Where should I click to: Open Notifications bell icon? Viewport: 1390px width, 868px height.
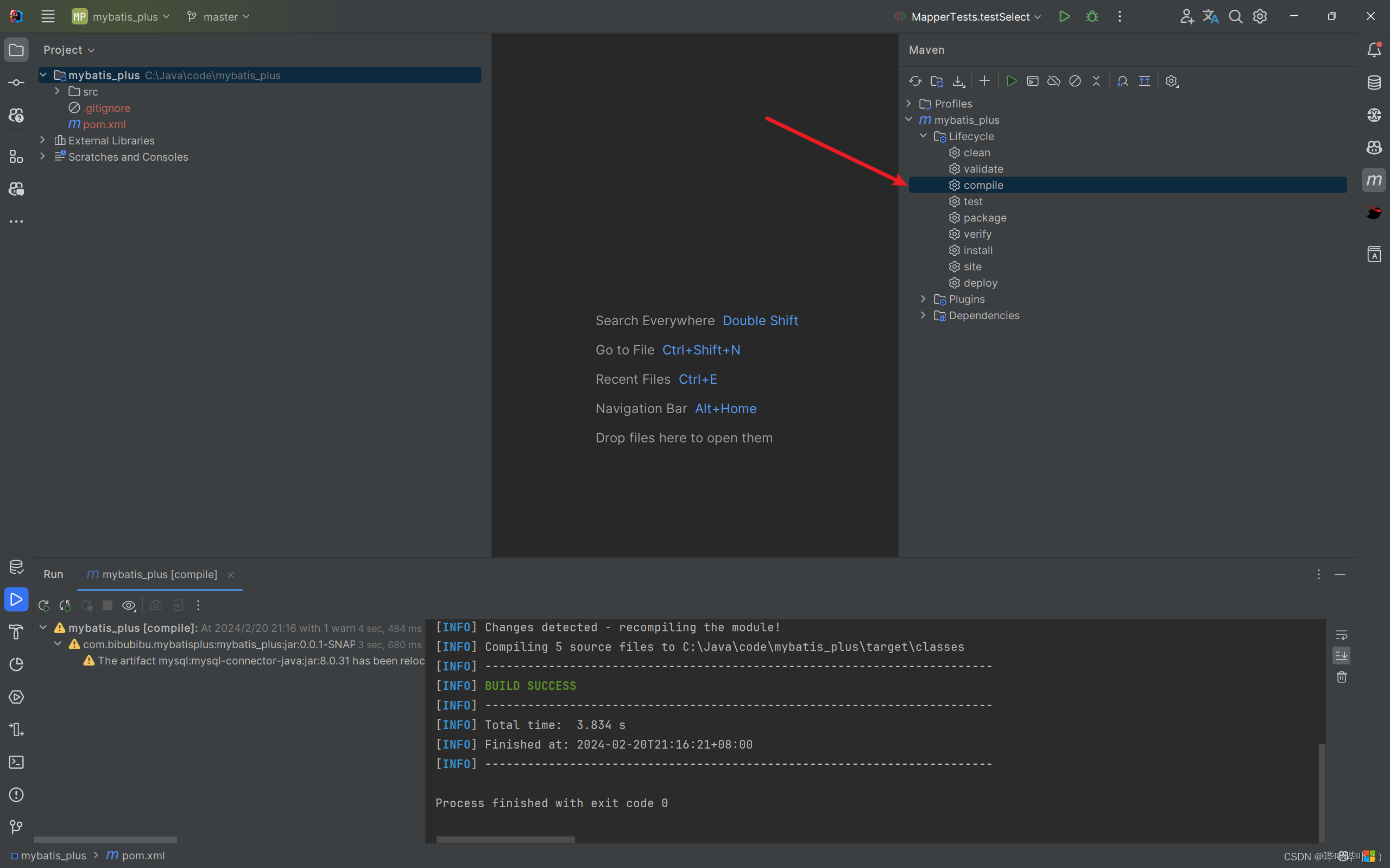(1374, 50)
